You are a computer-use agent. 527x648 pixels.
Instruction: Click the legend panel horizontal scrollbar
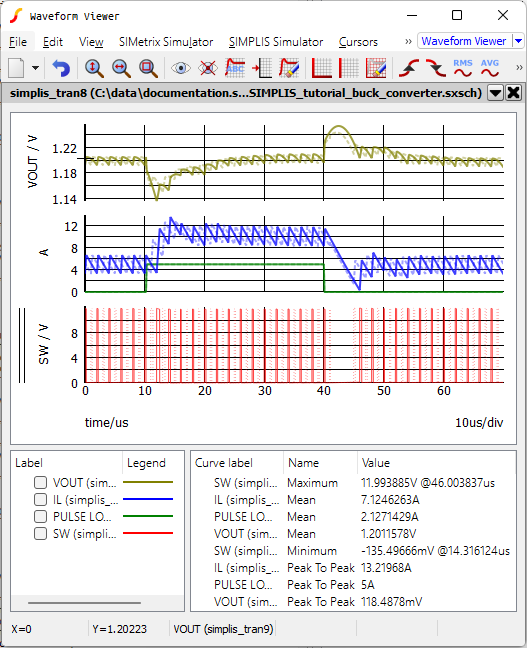(84, 603)
